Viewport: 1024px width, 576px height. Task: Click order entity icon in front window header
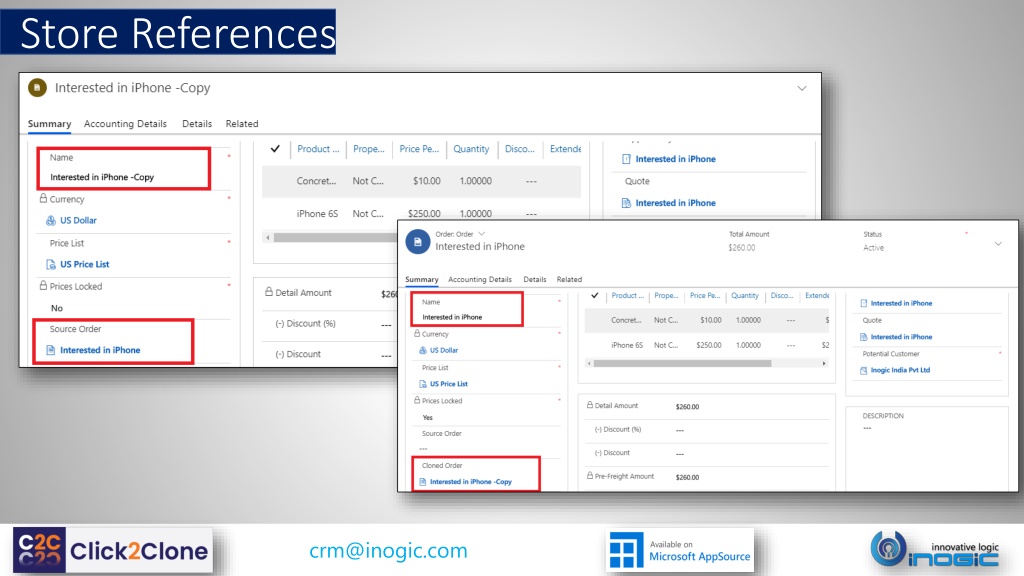[x=418, y=242]
